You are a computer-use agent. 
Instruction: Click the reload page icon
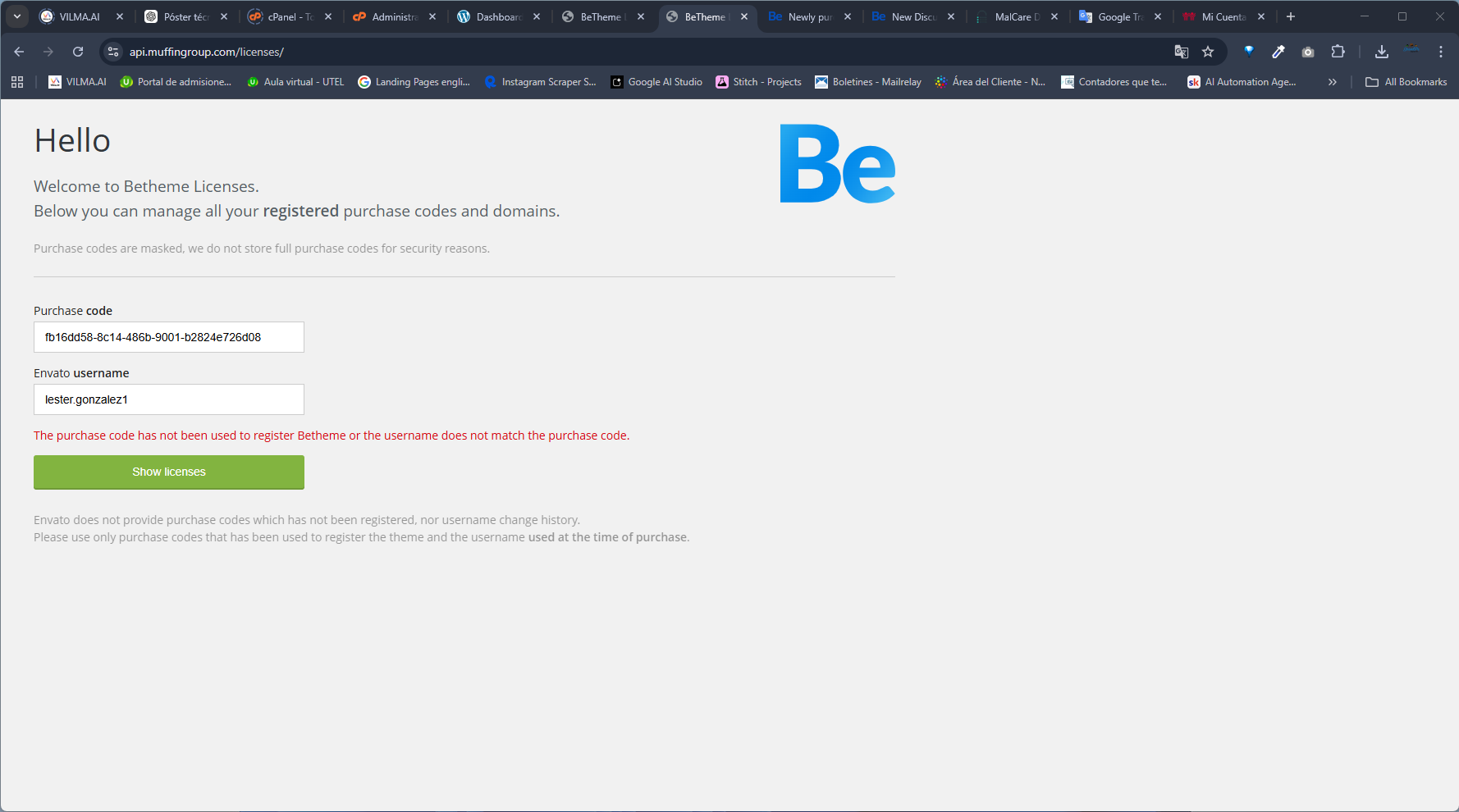point(78,52)
